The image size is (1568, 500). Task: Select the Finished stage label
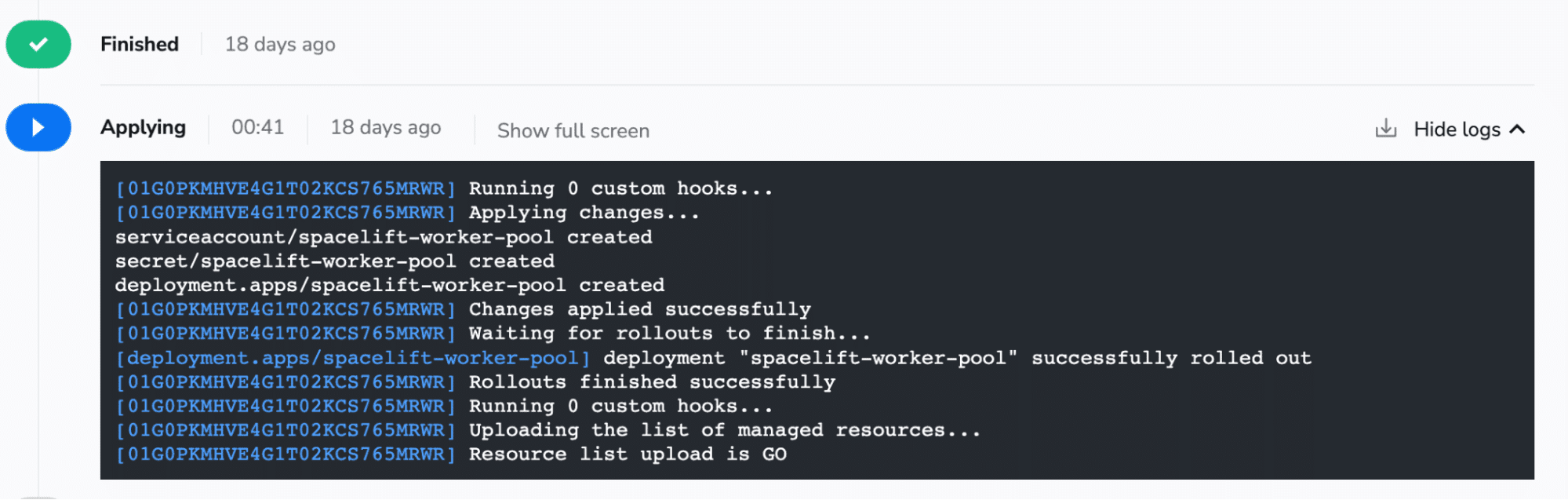[x=140, y=44]
